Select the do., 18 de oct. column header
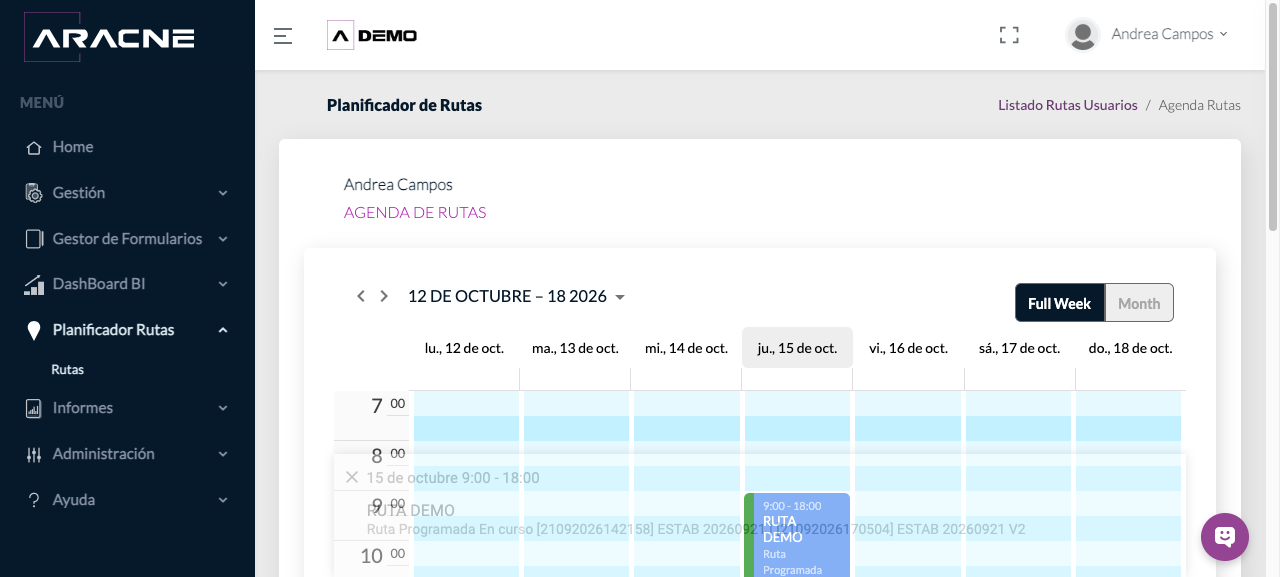 coord(1130,348)
